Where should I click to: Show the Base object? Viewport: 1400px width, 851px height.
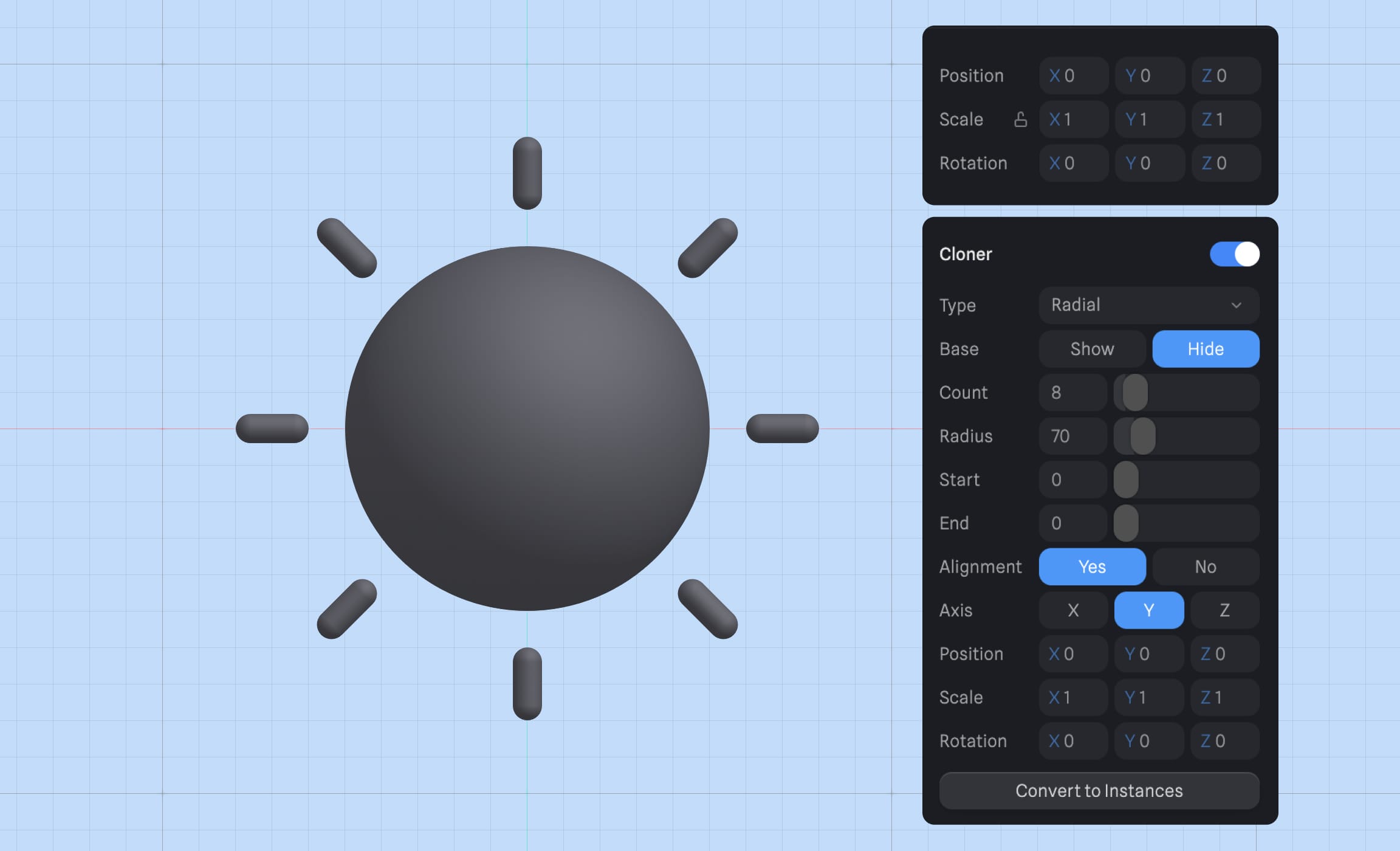coord(1091,349)
